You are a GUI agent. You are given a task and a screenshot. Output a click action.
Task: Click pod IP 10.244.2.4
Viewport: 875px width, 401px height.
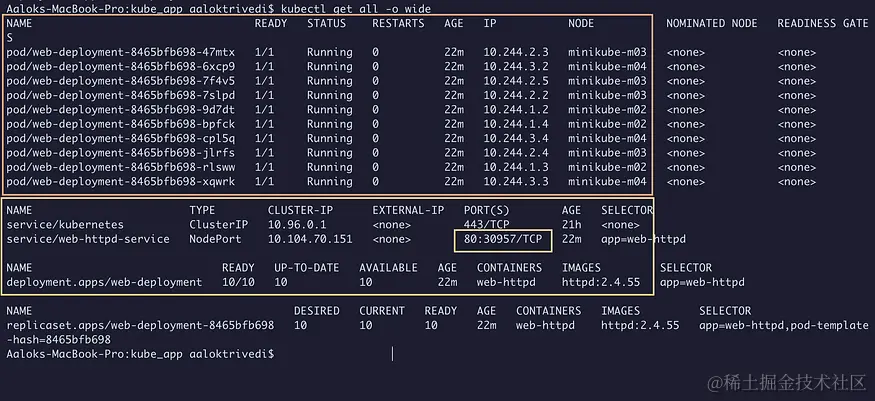click(x=516, y=153)
